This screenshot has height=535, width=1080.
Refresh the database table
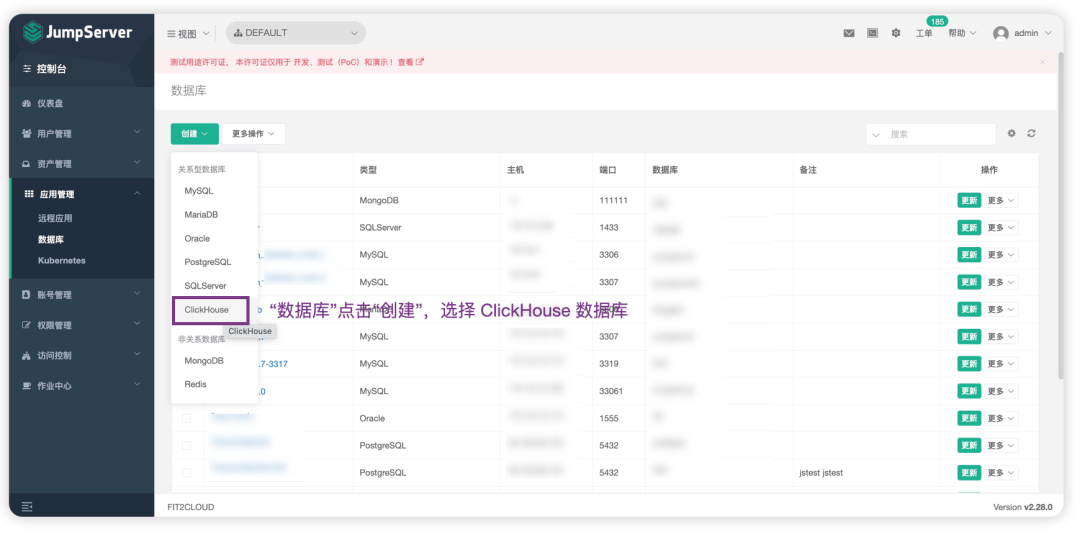(x=1031, y=134)
